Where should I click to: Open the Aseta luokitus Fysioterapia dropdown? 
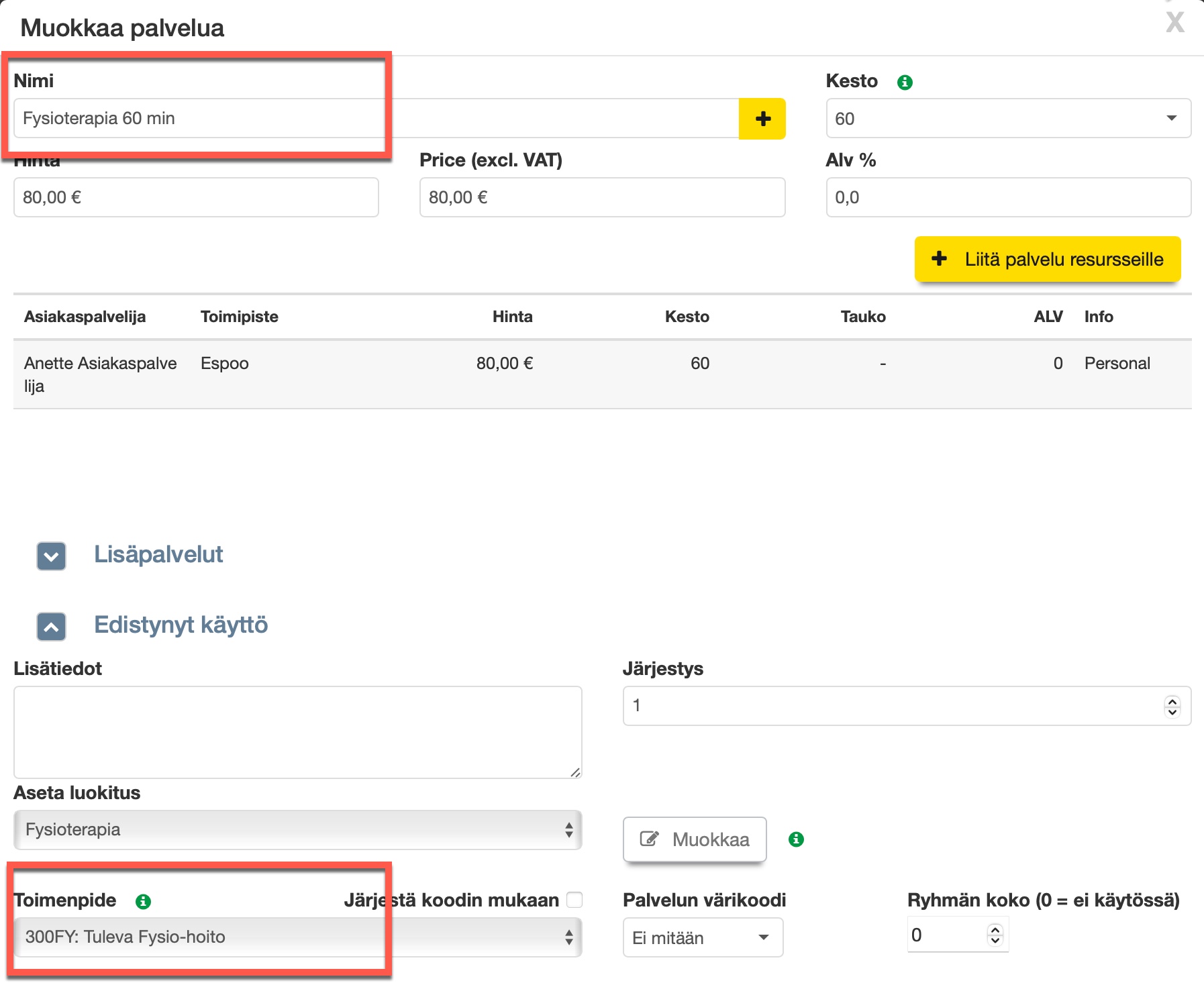coord(297,830)
